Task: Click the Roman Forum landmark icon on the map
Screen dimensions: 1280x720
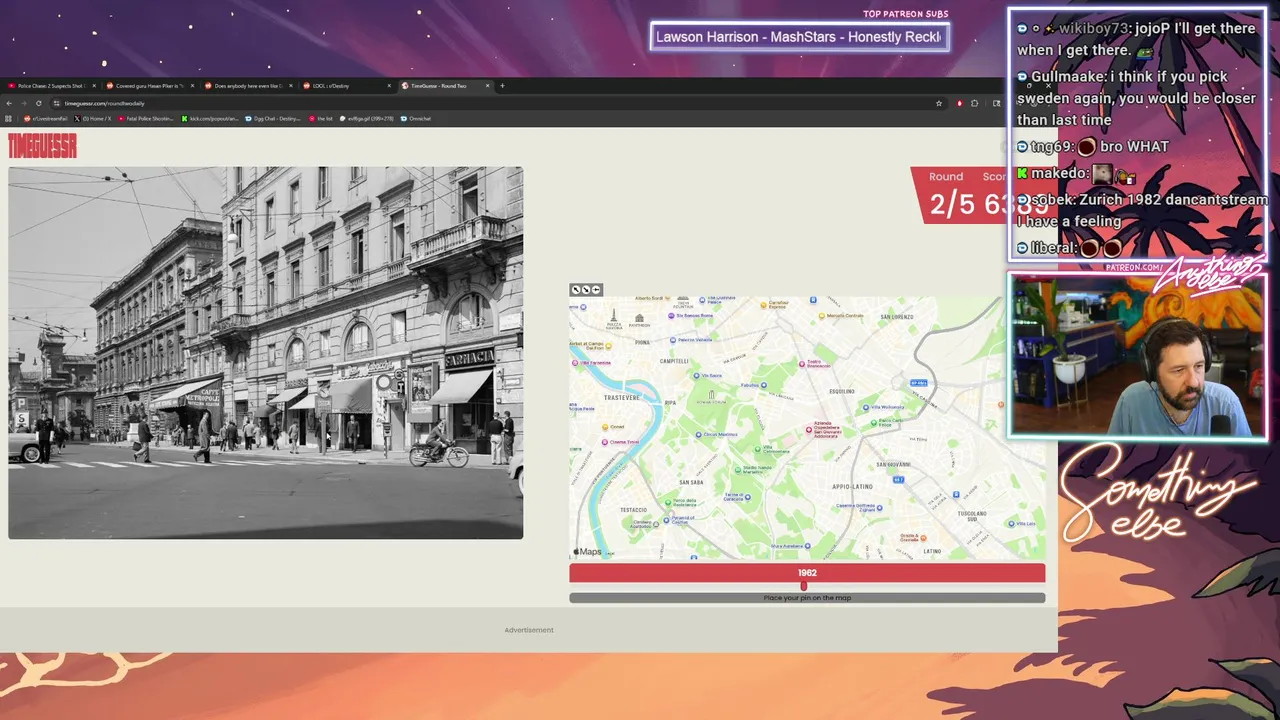Action: click(x=711, y=395)
